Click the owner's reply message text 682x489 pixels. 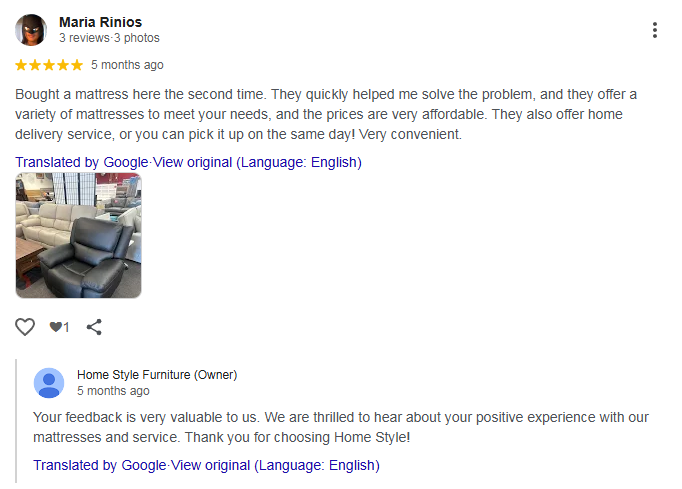click(x=340, y=427)
